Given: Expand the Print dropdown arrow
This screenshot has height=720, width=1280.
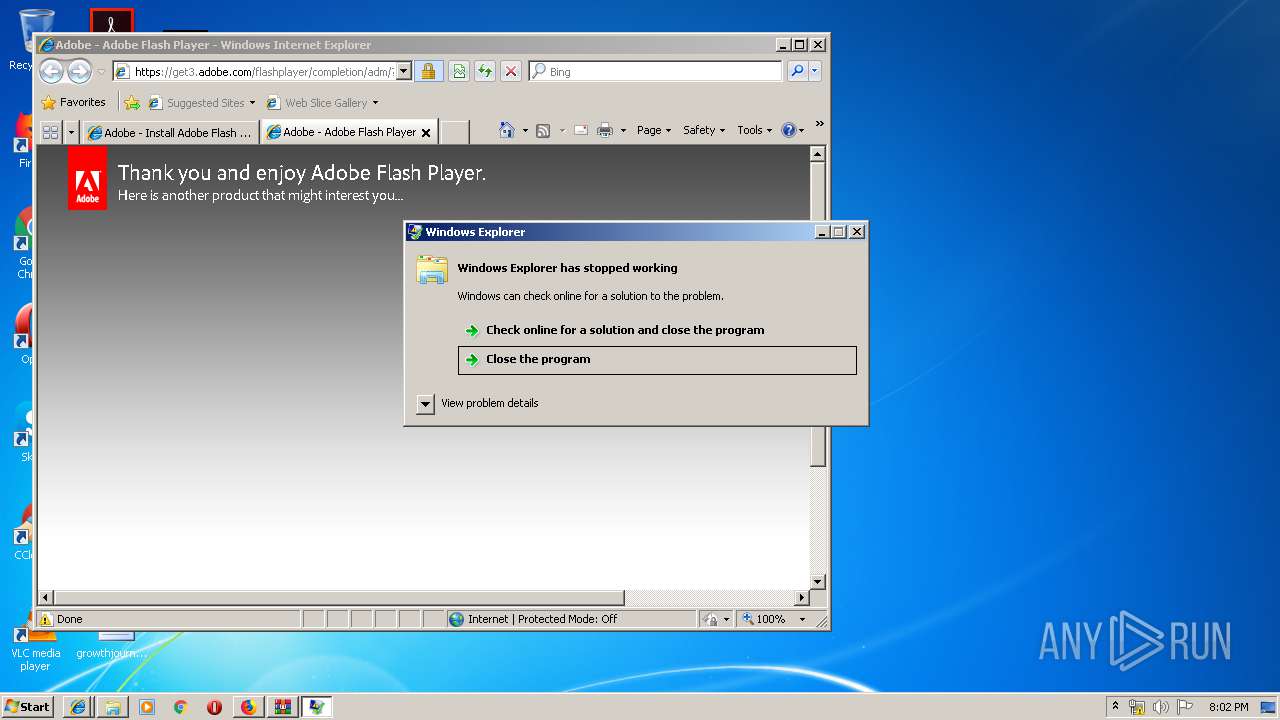Looking at the screenshot, I should pos(623,130).
